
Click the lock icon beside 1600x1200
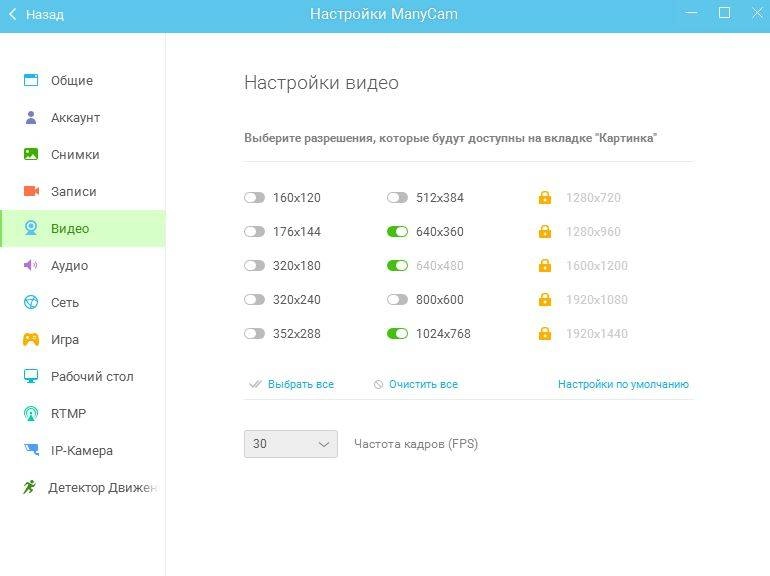(545, 265)
